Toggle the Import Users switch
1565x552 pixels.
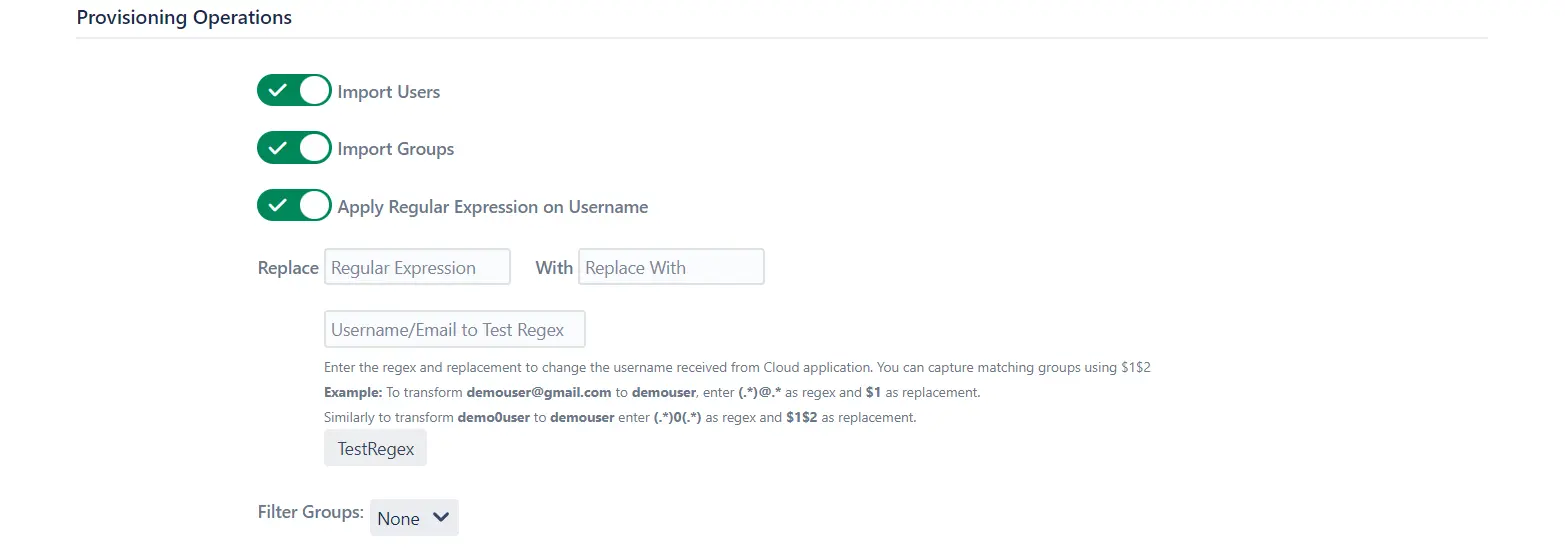[294, 91]
